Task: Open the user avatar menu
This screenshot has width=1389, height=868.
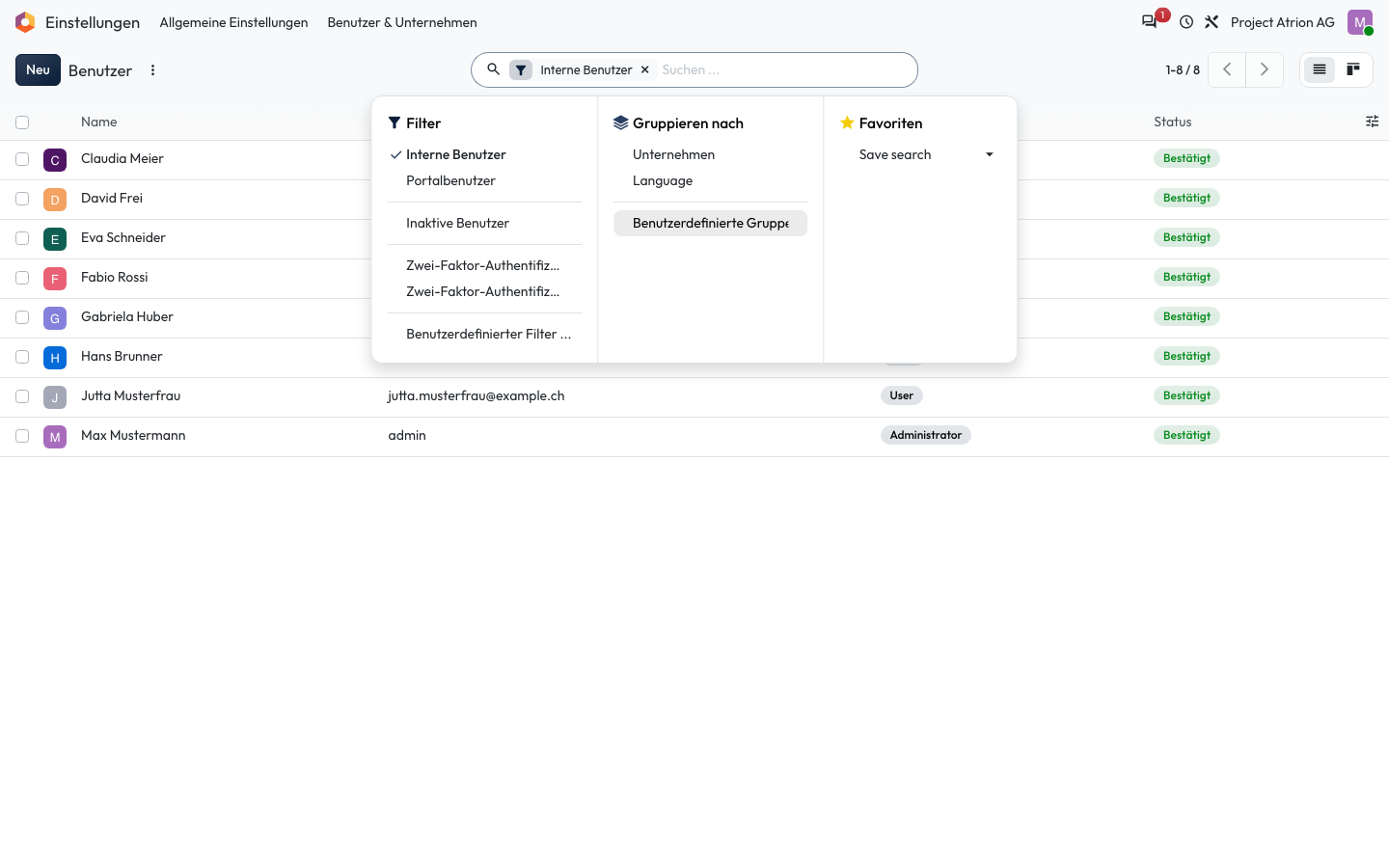Action: point(1360,22)
